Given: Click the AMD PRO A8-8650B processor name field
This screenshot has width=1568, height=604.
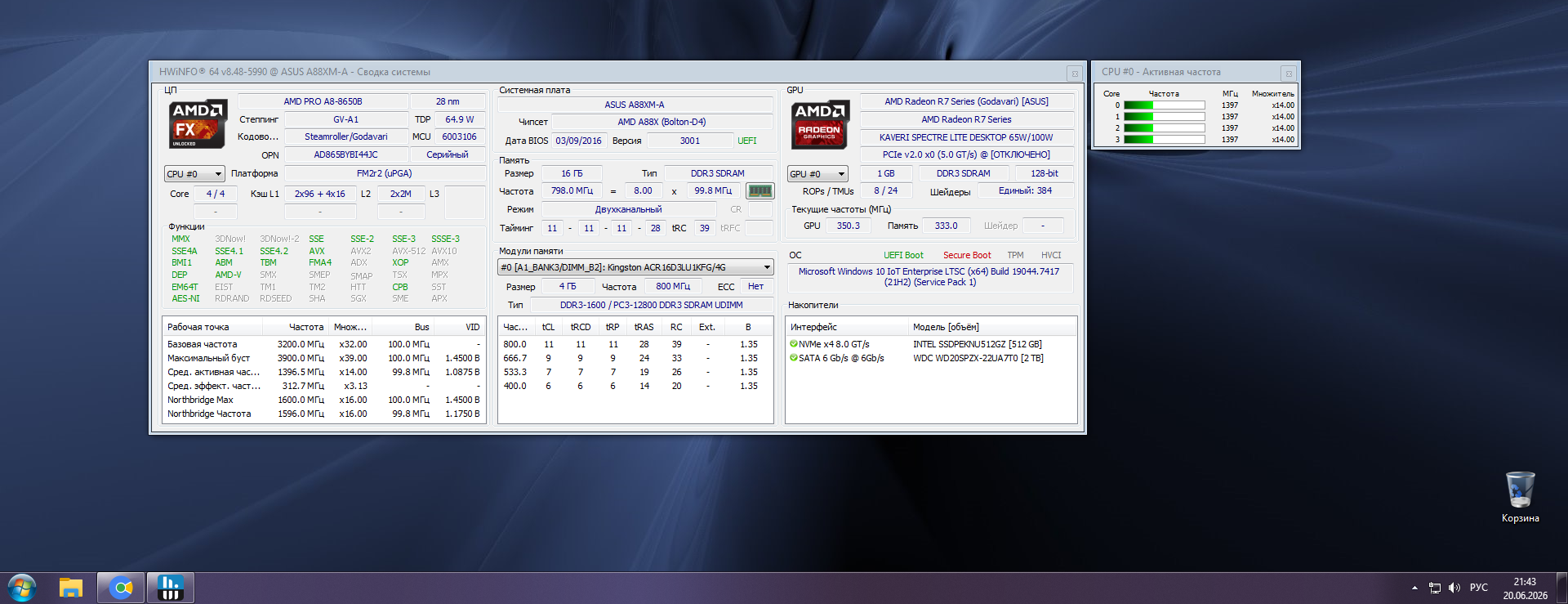Looking at the screenshot, I should pos(323,101).
